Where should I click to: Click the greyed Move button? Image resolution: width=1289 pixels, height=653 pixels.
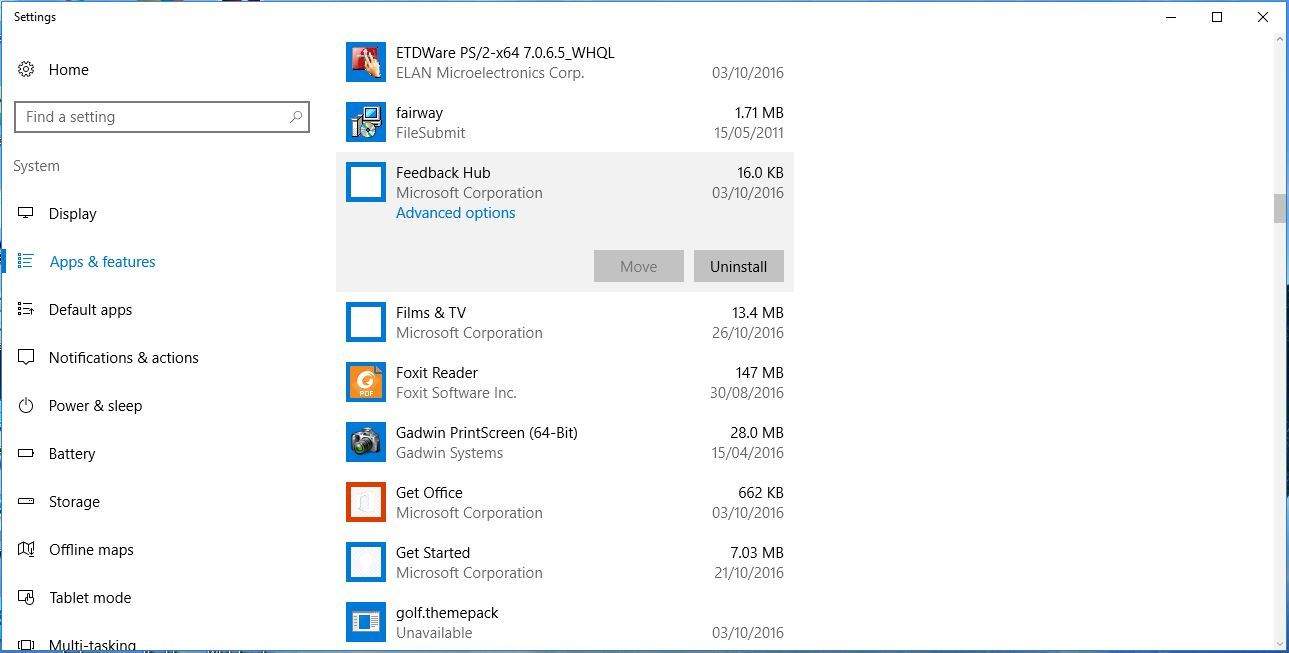pos(638,266)
